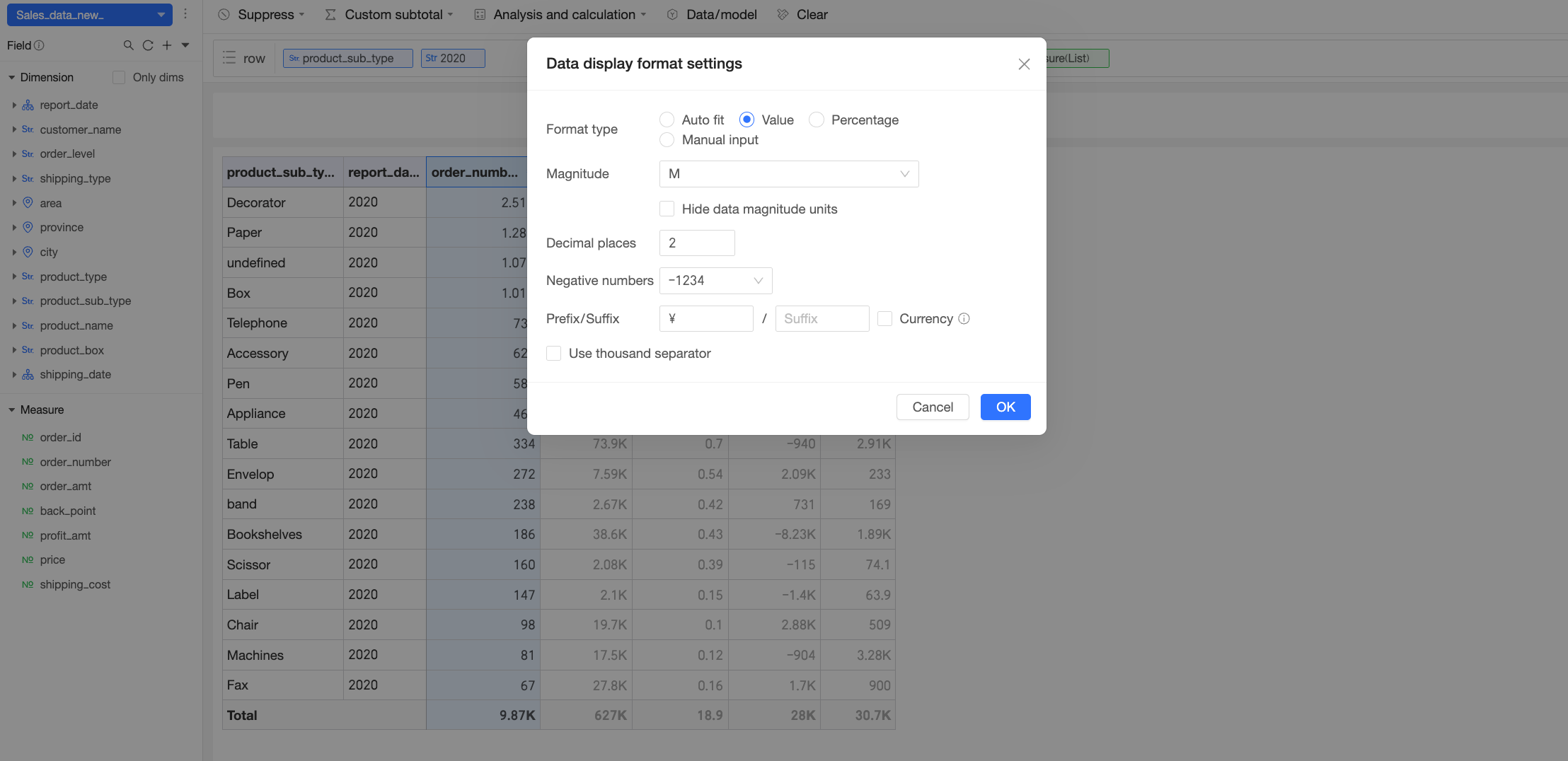The width and height of the screenshot is (1568, 761).
Task: Click the report_date hierarchy icon
Action: [x=28, y=105]
